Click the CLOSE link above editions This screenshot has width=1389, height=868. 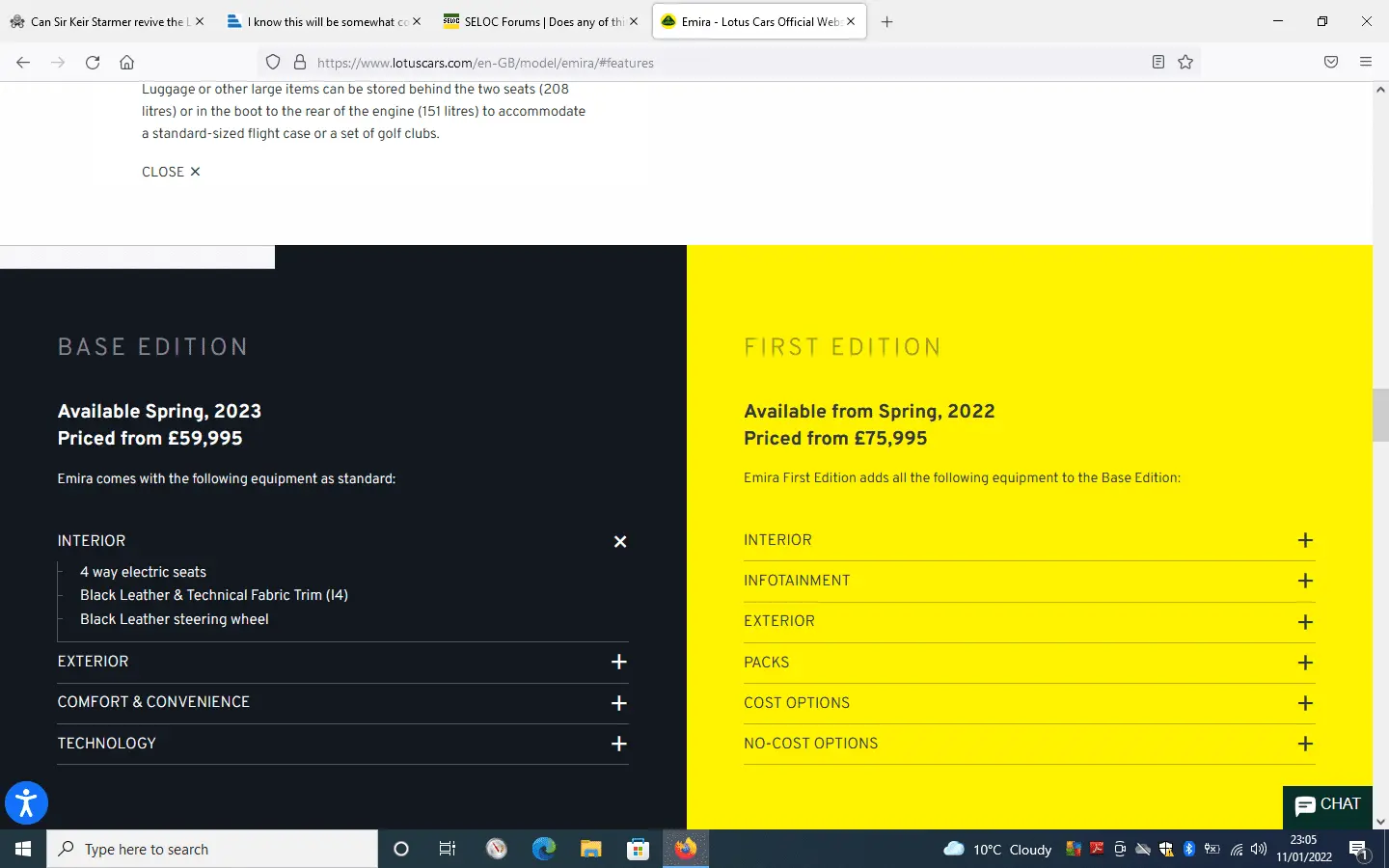point(171,172)
